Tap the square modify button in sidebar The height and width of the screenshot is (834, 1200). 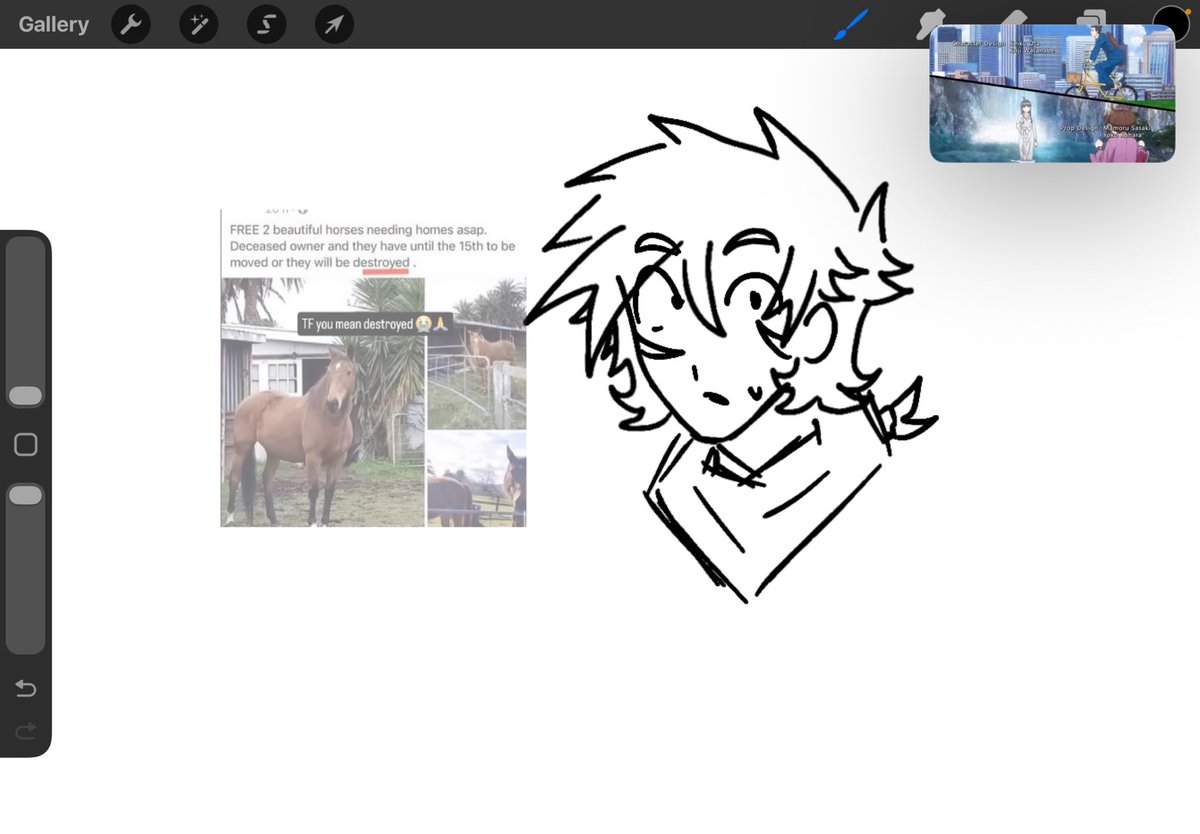(26, 445)
